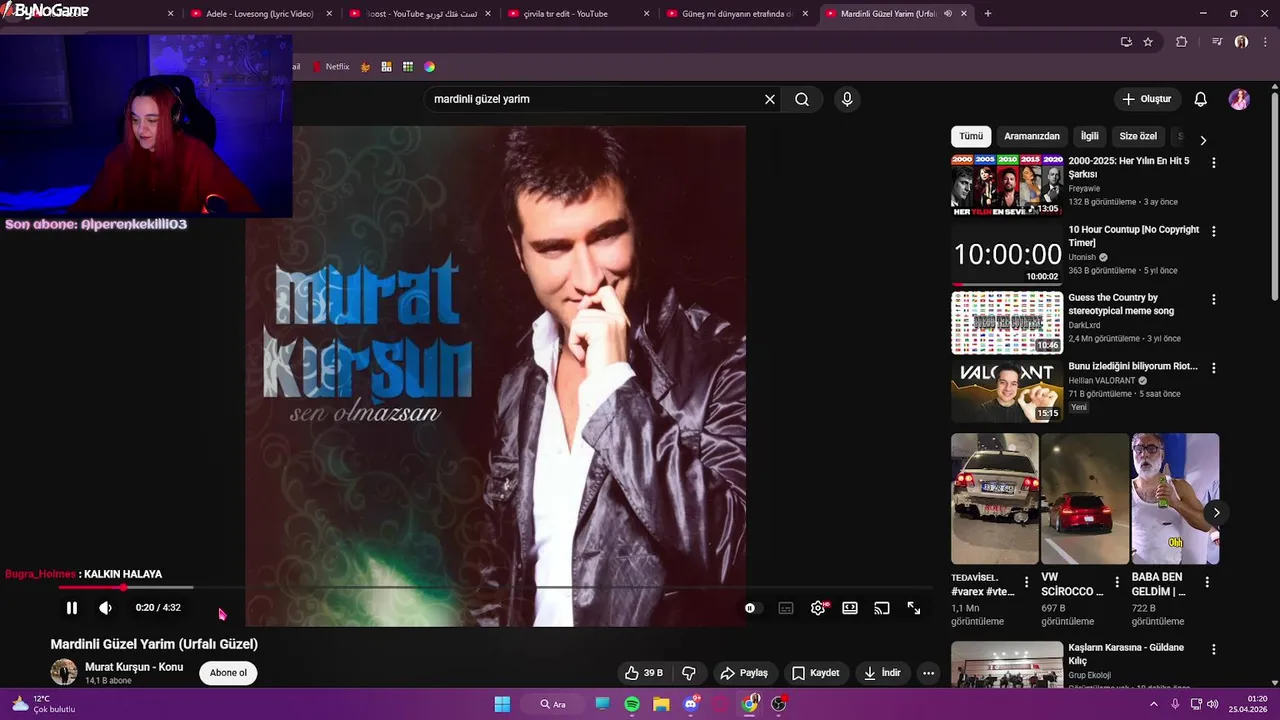Open Spotify from the taskbar

632,704
